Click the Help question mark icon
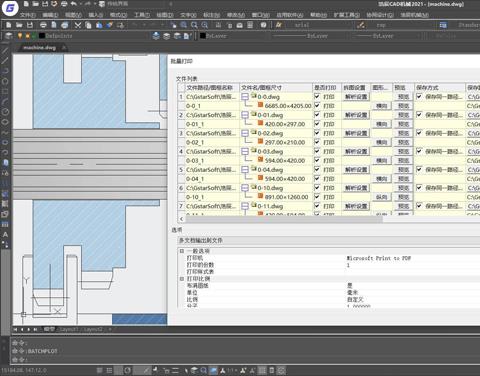This screenshot has height=376, width=480. pyautogui.click(x=263, y=25)
